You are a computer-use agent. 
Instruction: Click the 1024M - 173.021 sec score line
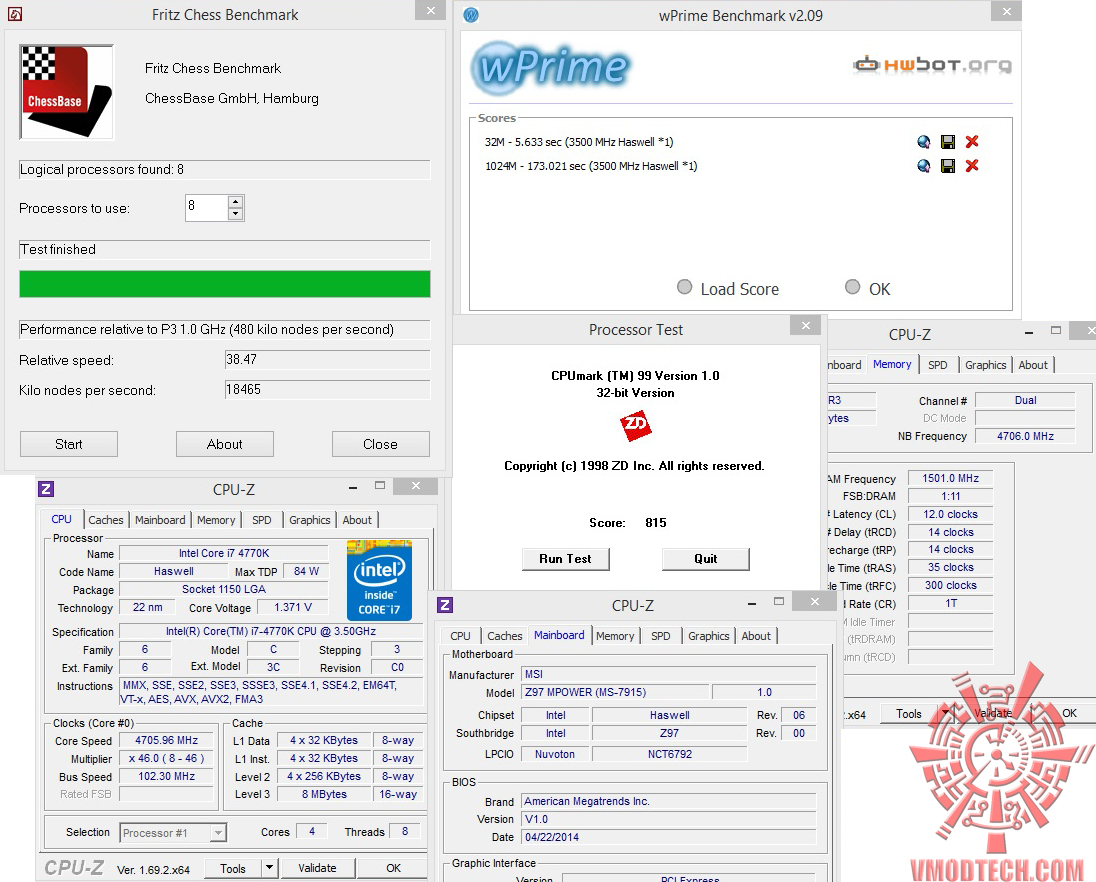coord(591,166)
